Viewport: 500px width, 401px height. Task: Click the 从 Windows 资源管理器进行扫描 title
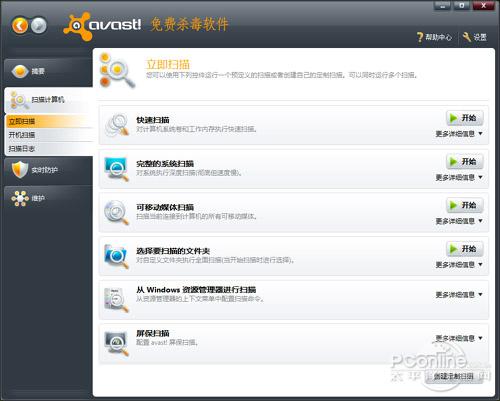(x=196, y=290)
